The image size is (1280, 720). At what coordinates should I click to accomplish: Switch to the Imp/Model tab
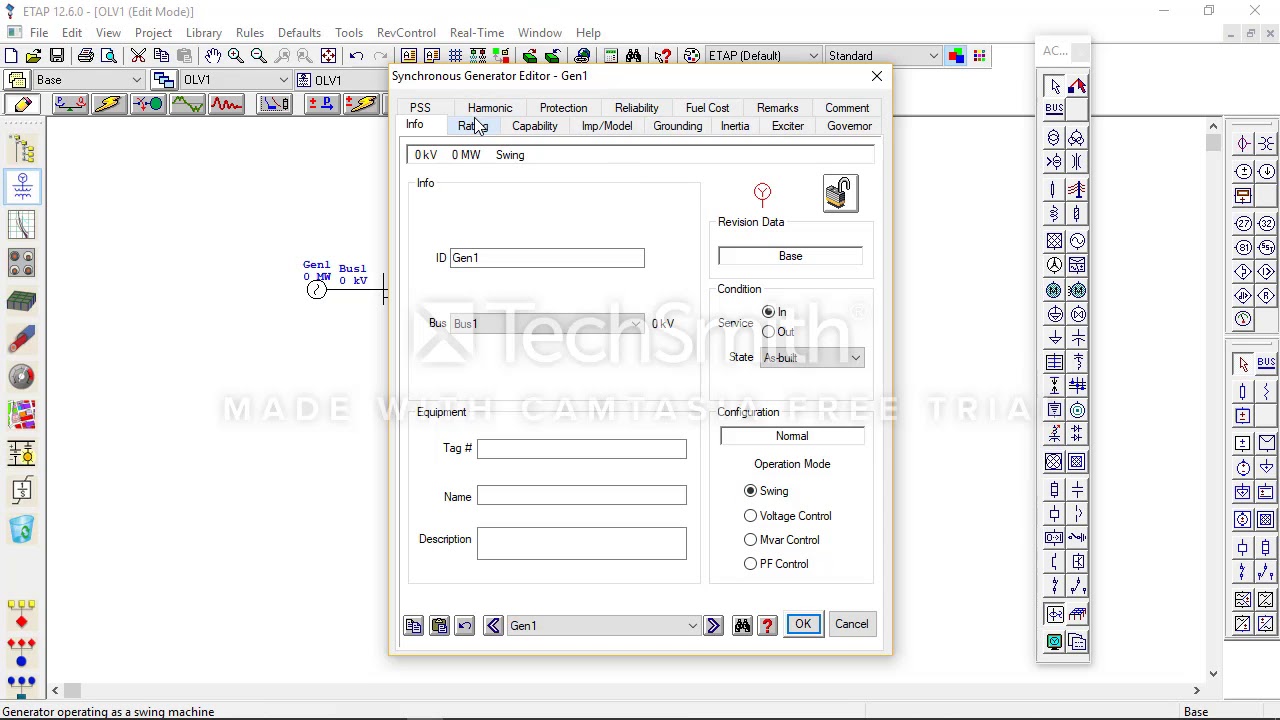pyautogui.click(x=607, y=126)
